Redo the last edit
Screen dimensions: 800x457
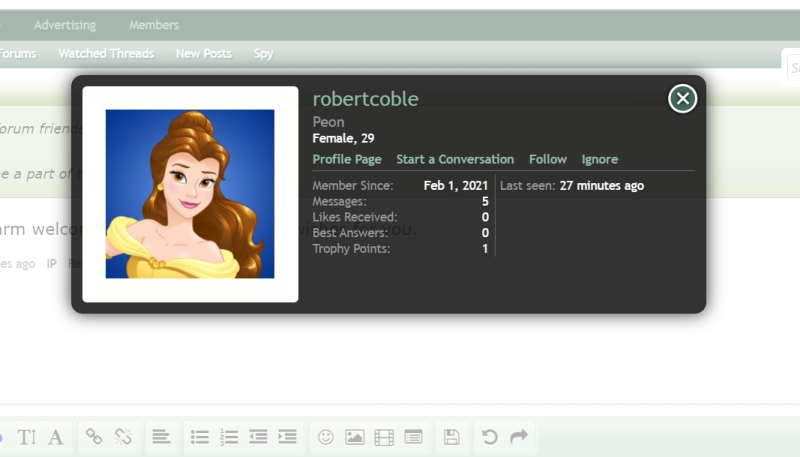pos(519,437)
